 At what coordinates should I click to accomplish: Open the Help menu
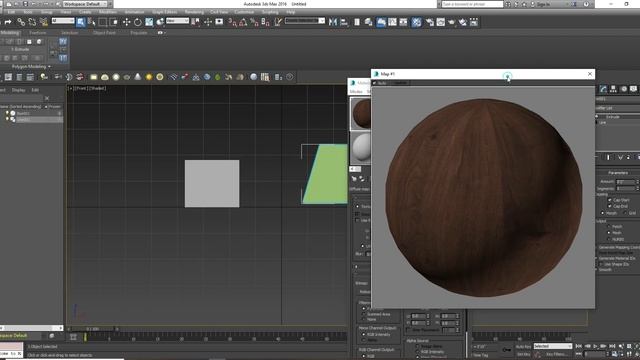tap(291, 12)
